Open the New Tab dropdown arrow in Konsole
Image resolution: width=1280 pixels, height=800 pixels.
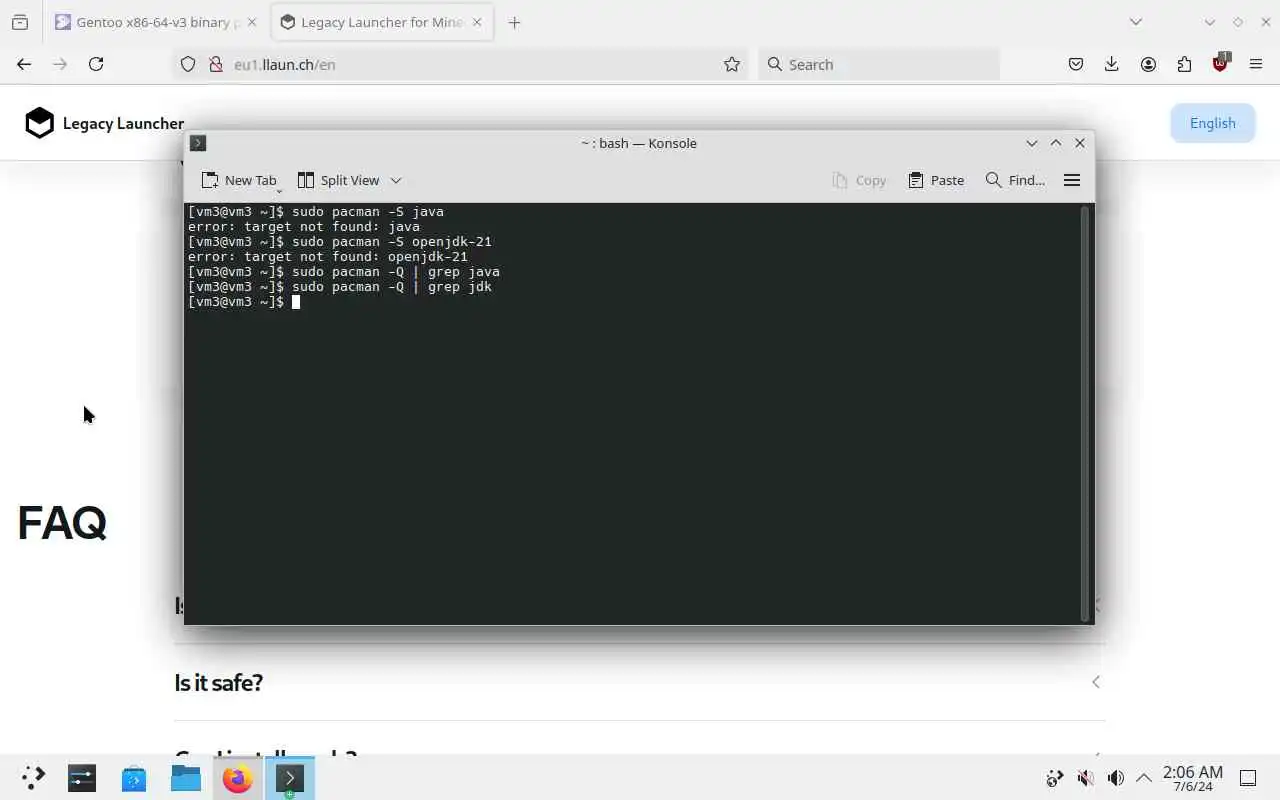[279, 190]
